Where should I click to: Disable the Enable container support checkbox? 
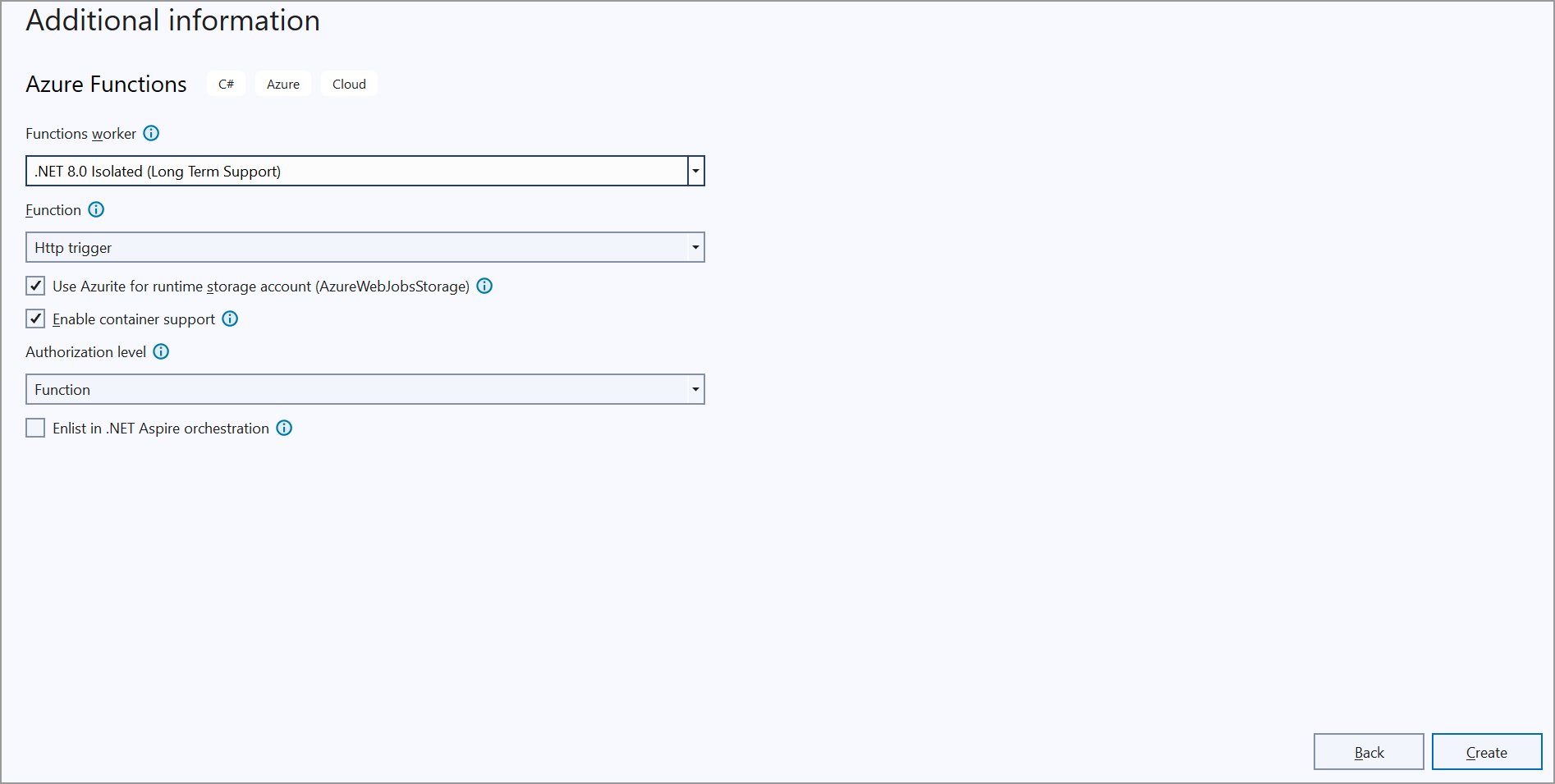(x=35, y=319)
